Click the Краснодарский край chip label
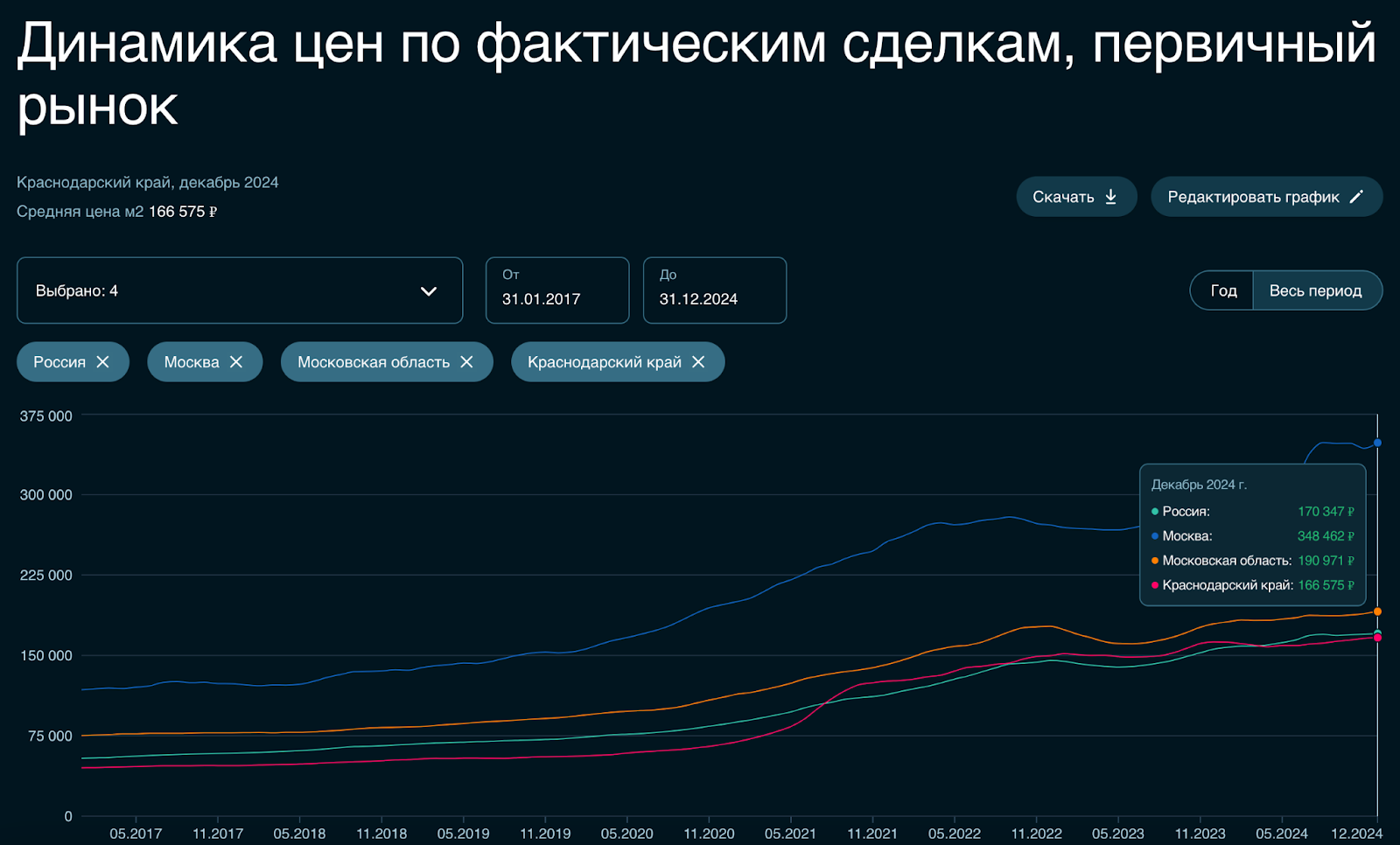The image size is (1400, 845). pyautogui.click(x=605, y=362)
